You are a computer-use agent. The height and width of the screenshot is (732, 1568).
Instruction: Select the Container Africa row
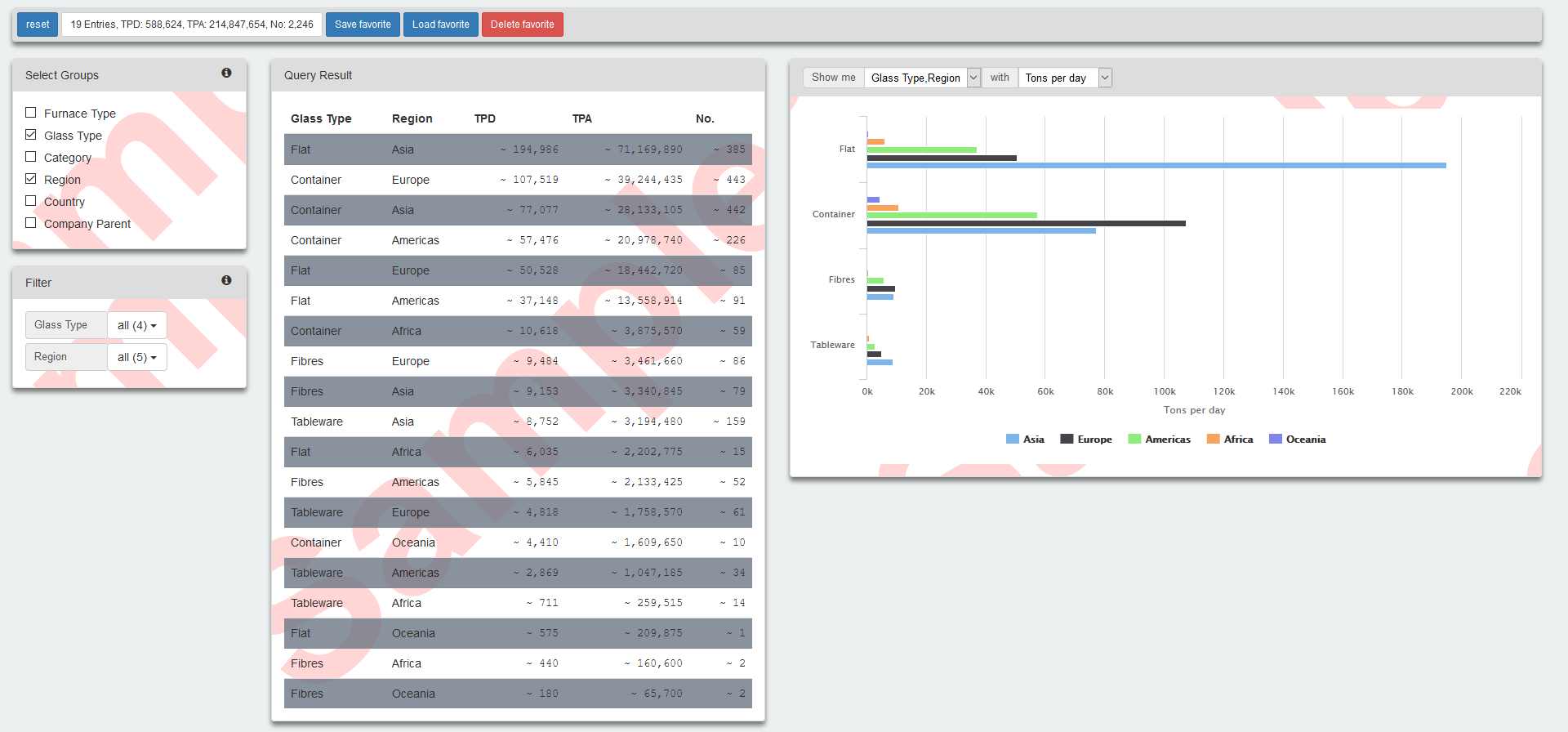[x=518, y=331]
